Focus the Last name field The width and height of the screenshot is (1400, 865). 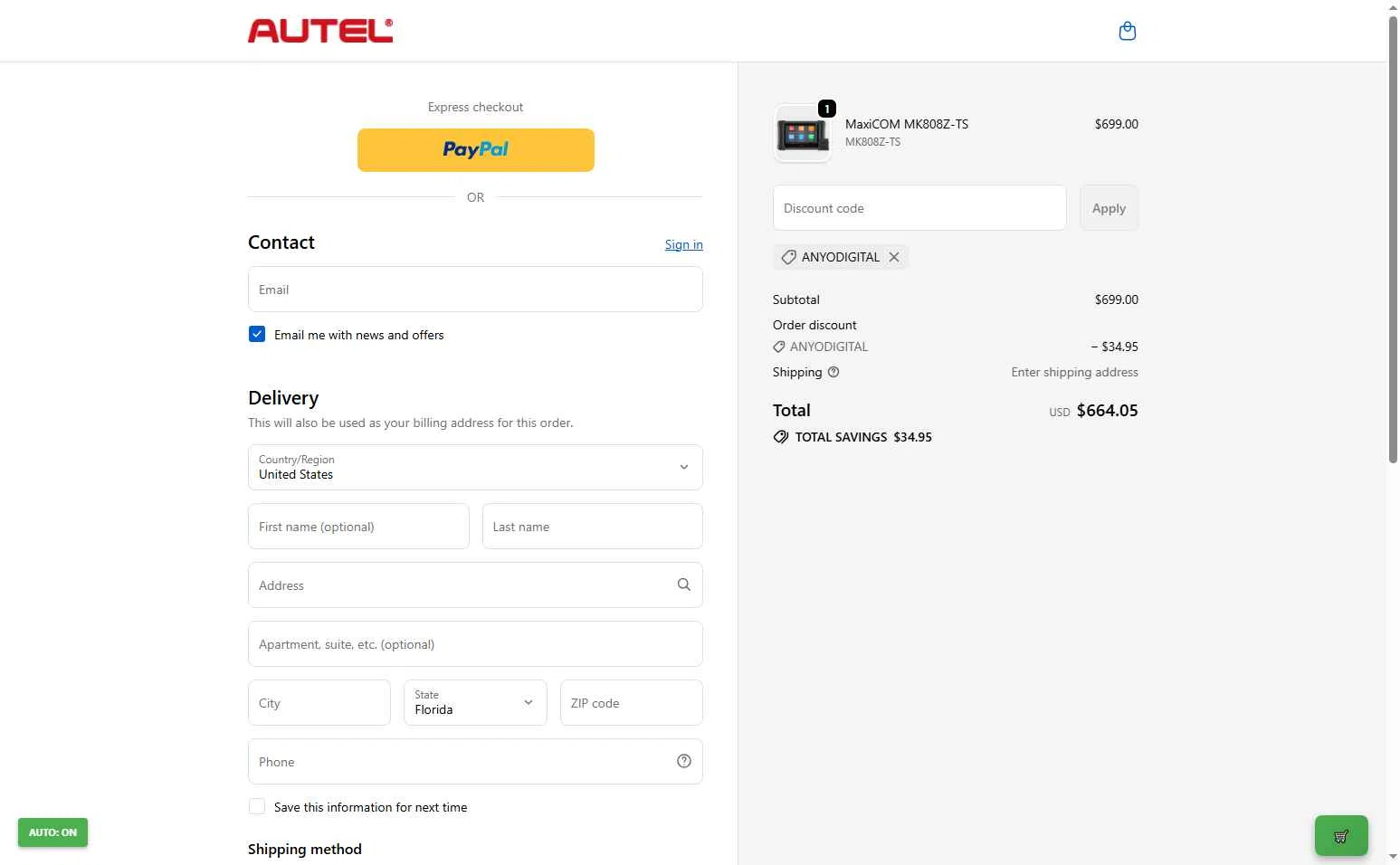(x=593, y=527)
